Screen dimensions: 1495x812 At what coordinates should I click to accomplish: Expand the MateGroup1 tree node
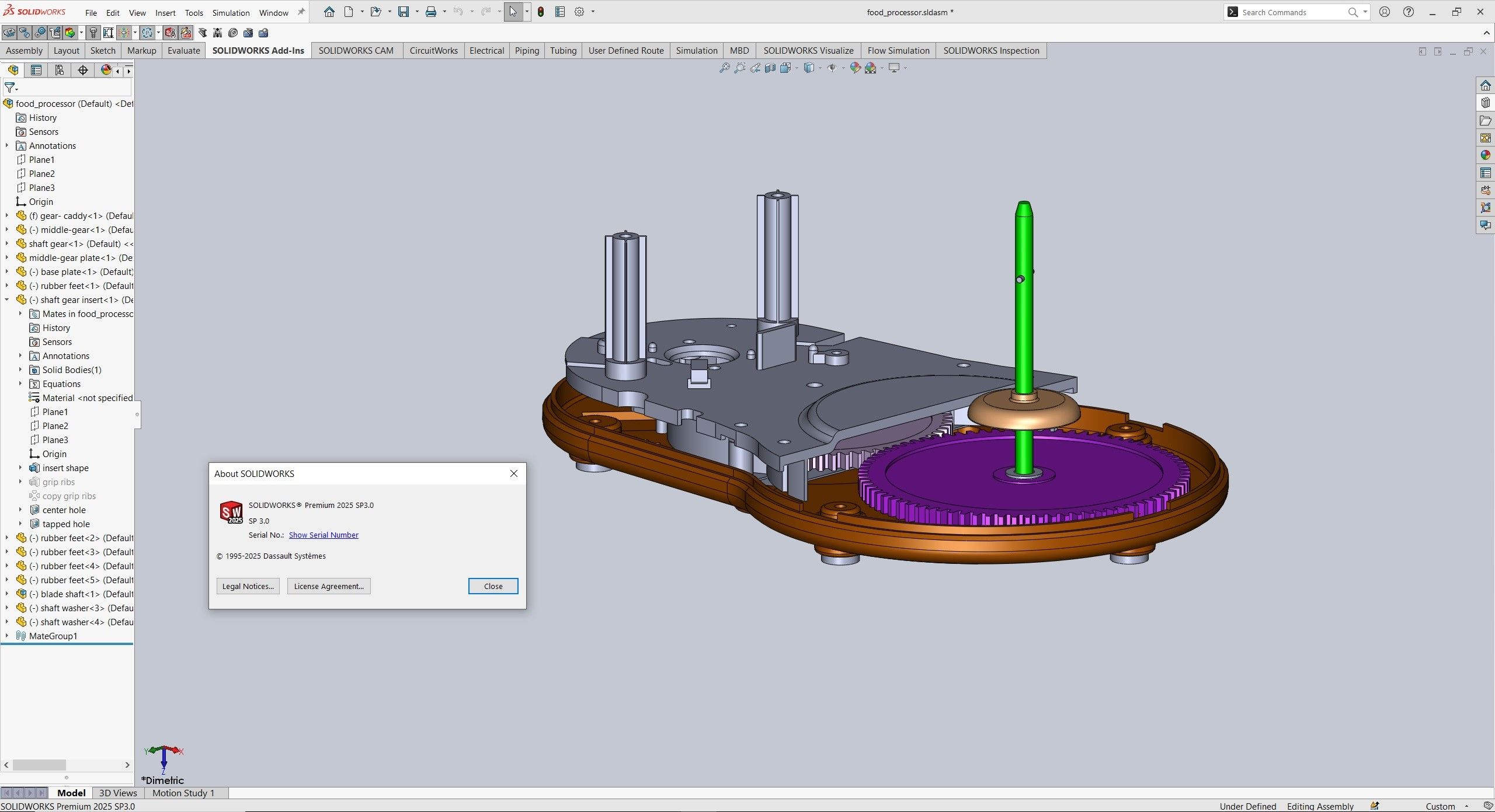(6, 636)
